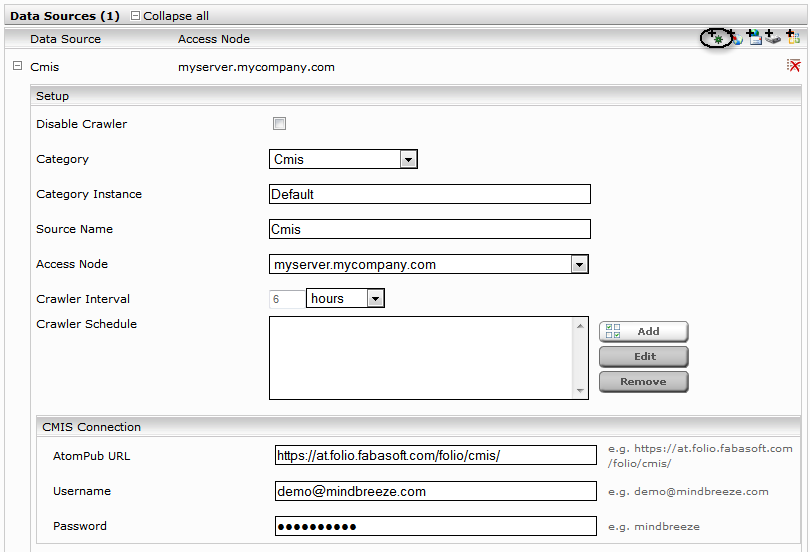810x552 pixels.
Task: Collapse the Cmis data source row
Action: click(x=17, y=67)
